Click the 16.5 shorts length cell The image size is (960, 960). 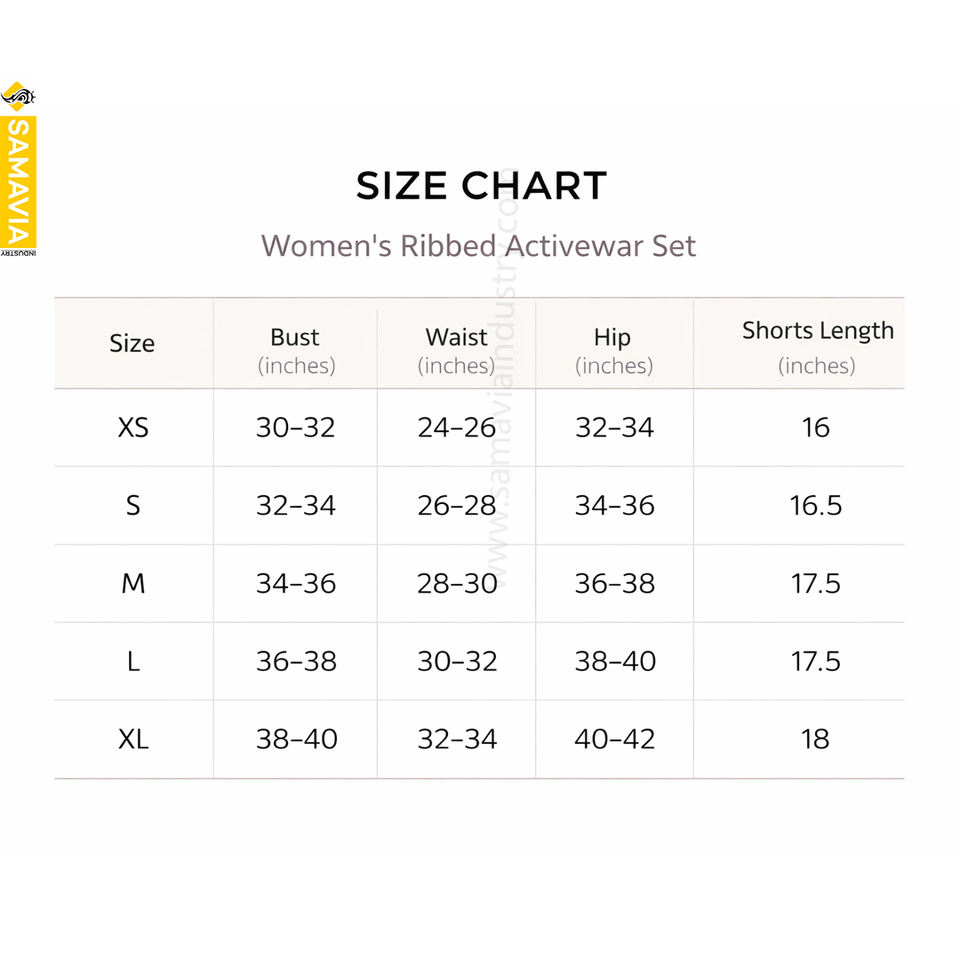coord(816,506)
